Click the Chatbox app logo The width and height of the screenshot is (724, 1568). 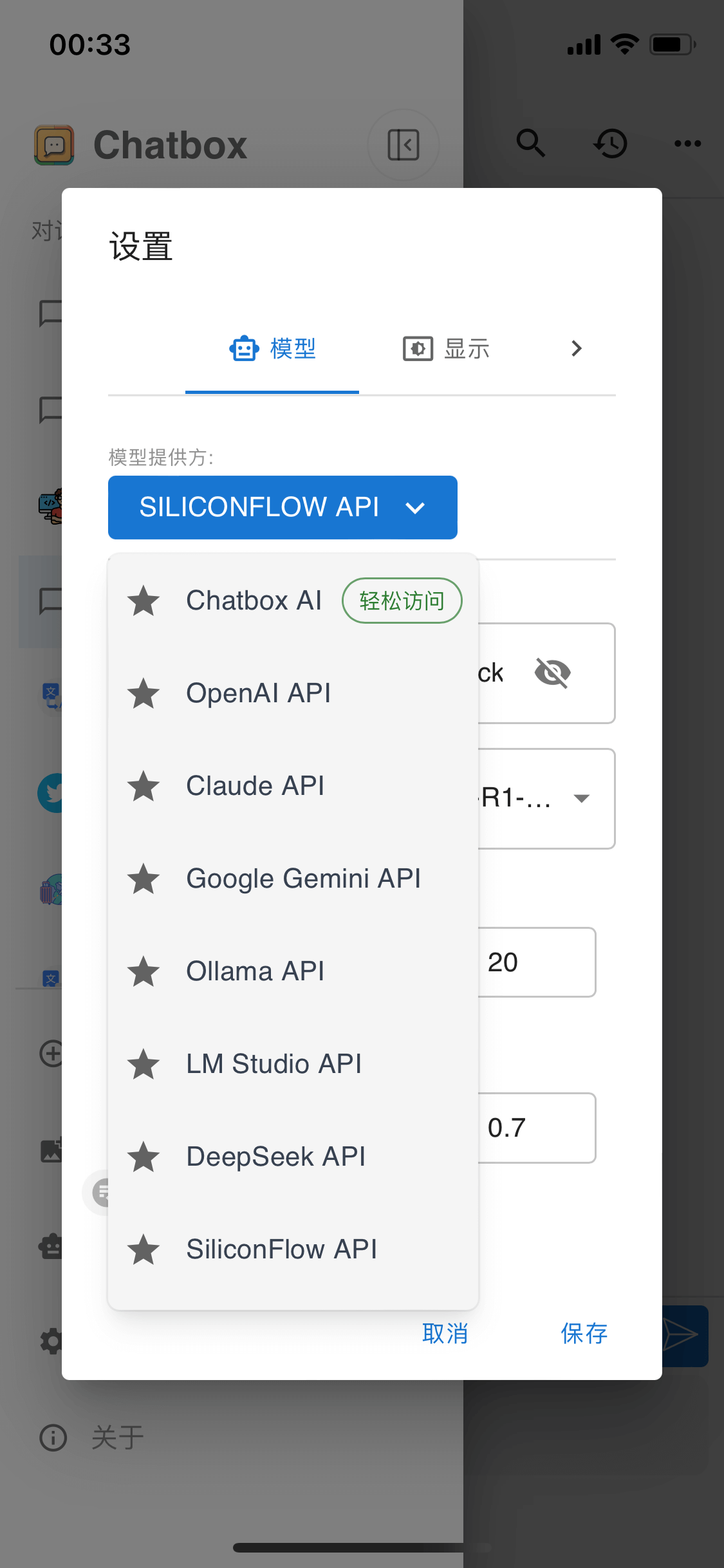[x=54, y=145]
